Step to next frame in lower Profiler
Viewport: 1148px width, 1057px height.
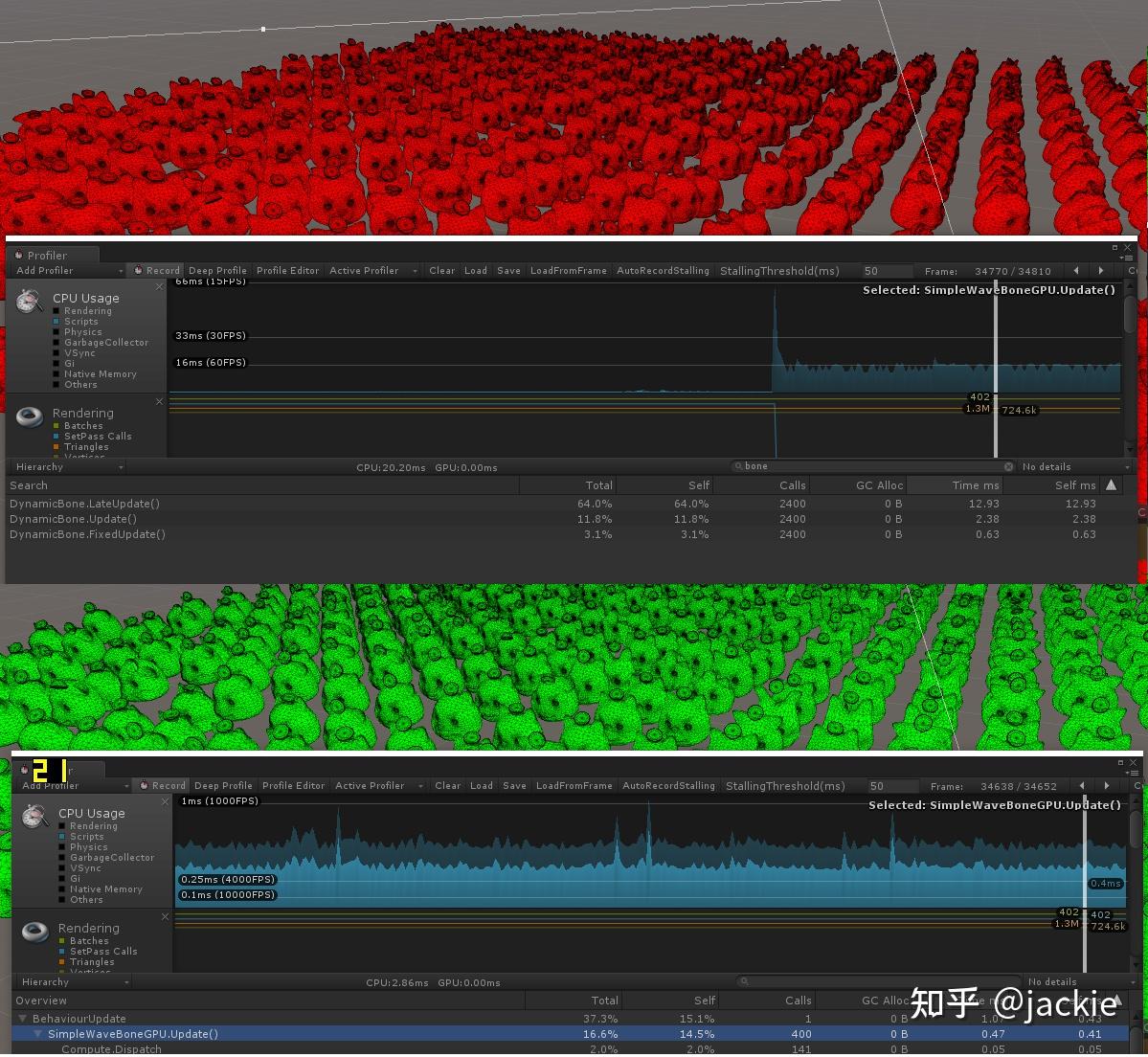pyautogui.click(x=1106, y=785)
